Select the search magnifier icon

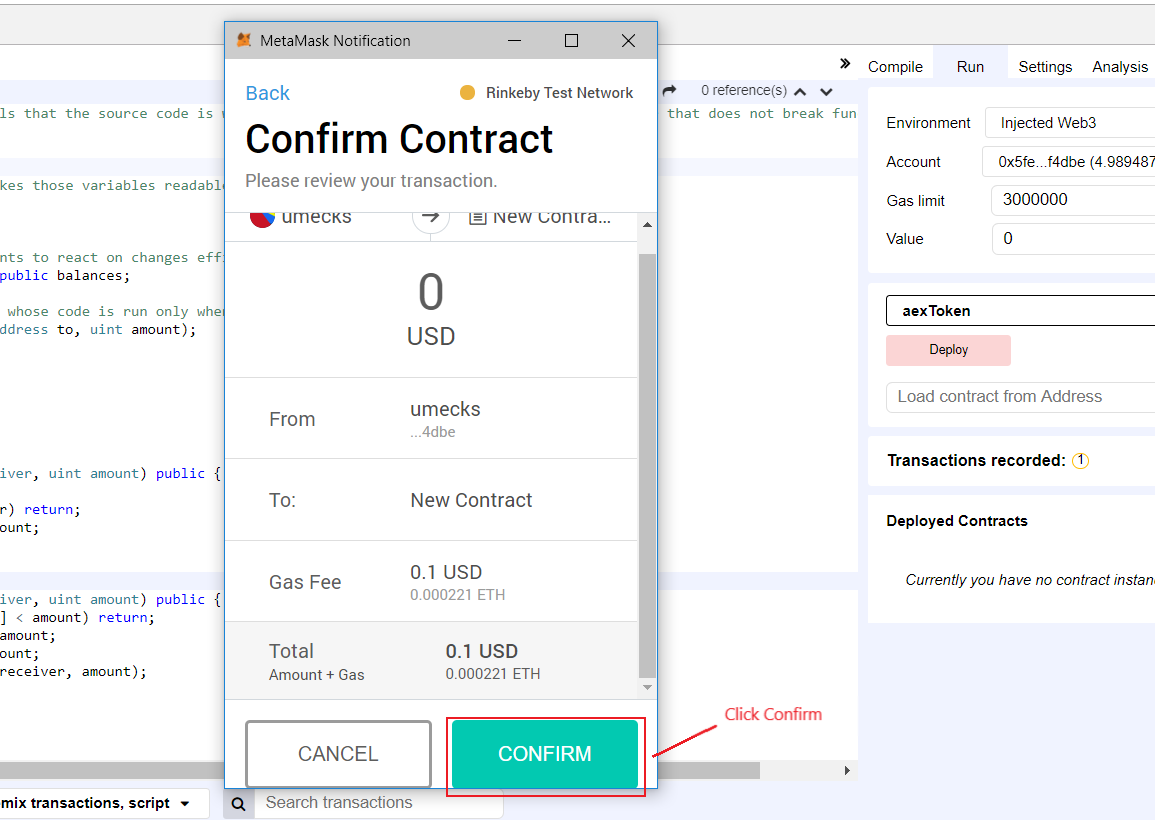pyautogui.click(x=238, y=803)
